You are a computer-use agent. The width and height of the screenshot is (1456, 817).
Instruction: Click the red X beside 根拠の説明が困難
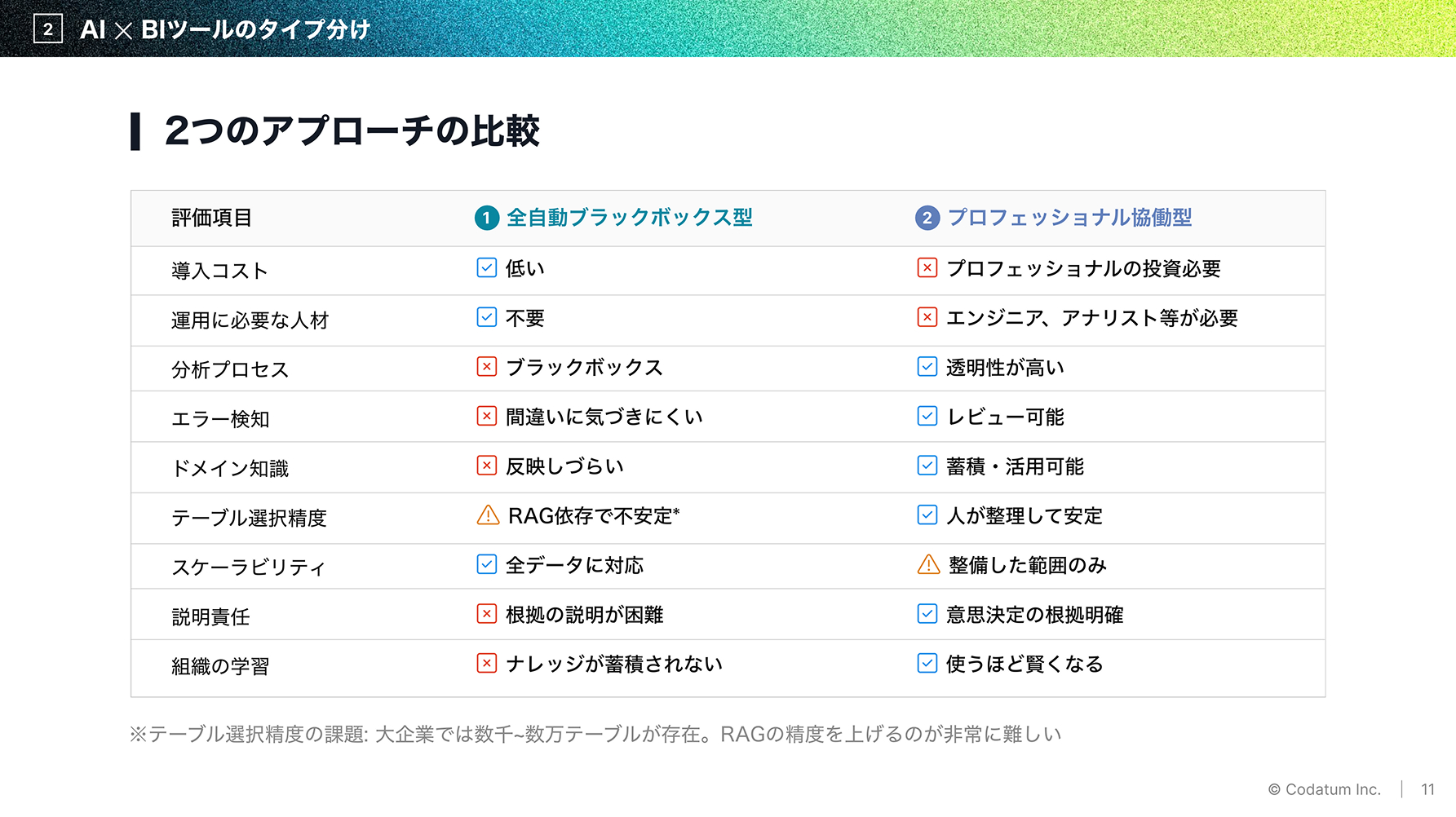(x=486, y=614)
